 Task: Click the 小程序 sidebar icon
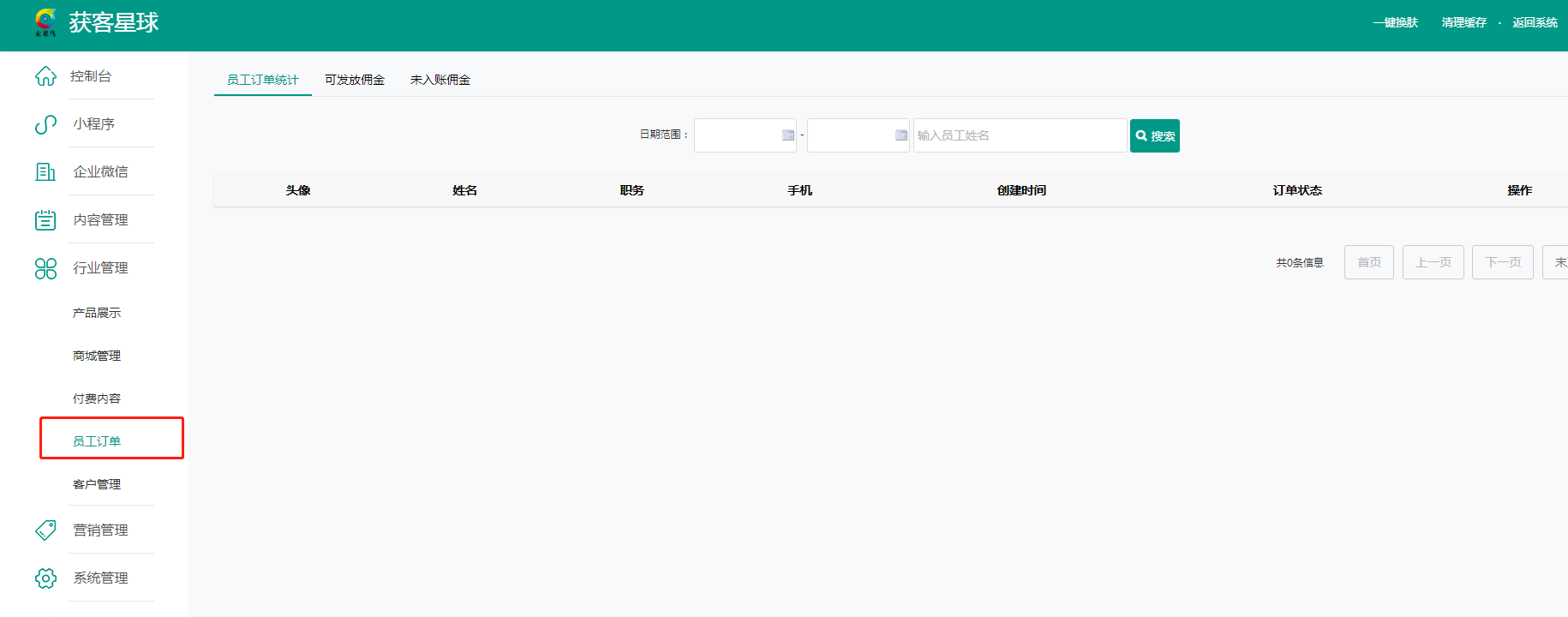point(45,124)
